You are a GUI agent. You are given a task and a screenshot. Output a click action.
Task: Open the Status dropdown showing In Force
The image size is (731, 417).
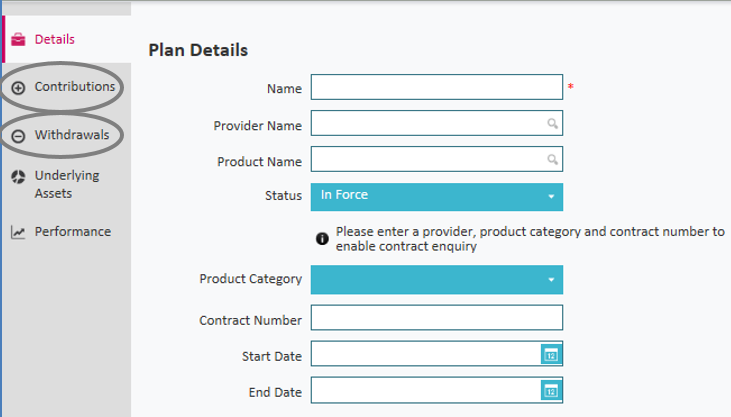click(x=436, y=196)
